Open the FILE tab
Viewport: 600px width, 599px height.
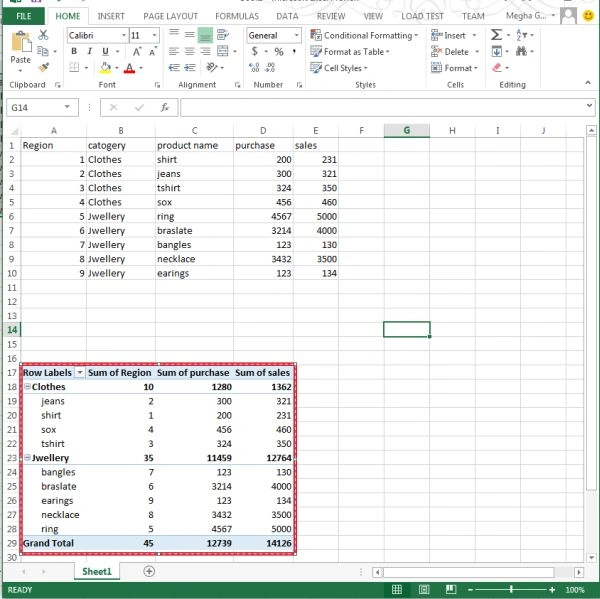tap(23, 16)
